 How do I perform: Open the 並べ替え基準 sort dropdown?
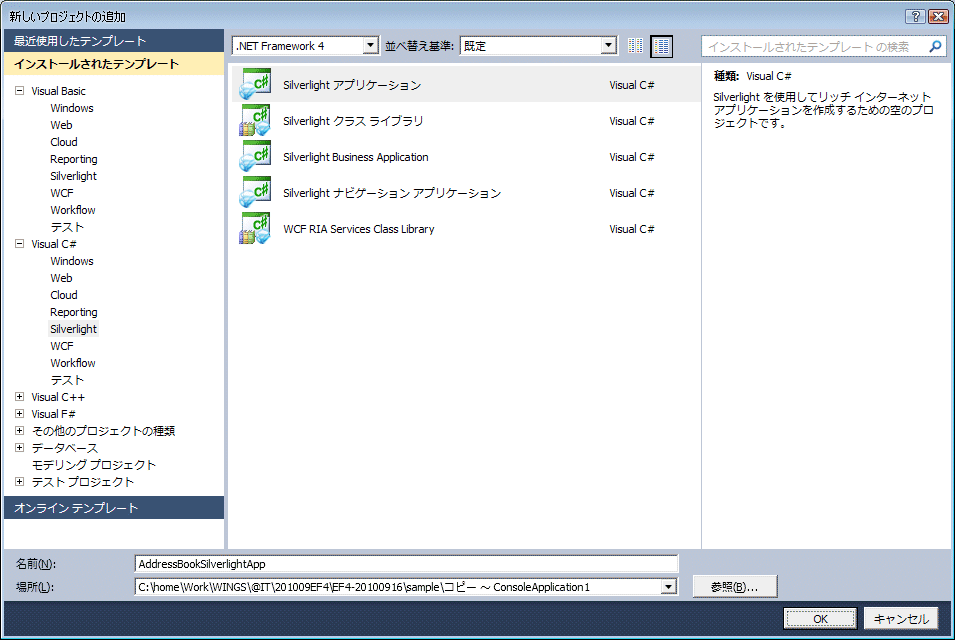(608, 46)
